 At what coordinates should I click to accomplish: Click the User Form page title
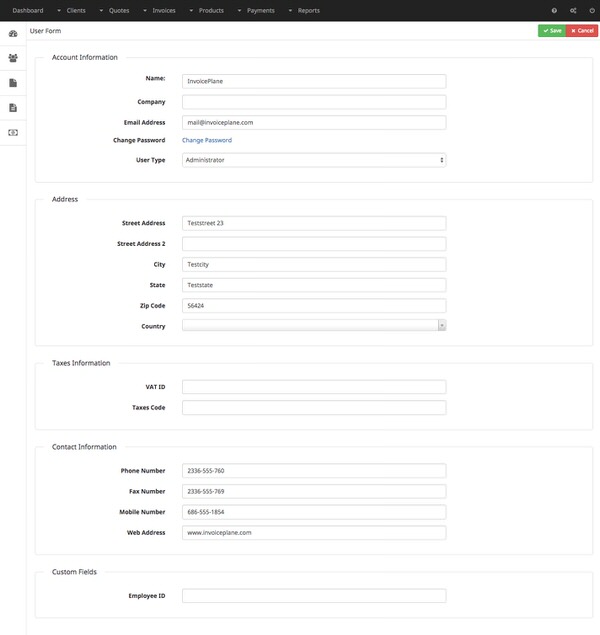(45, 31)
